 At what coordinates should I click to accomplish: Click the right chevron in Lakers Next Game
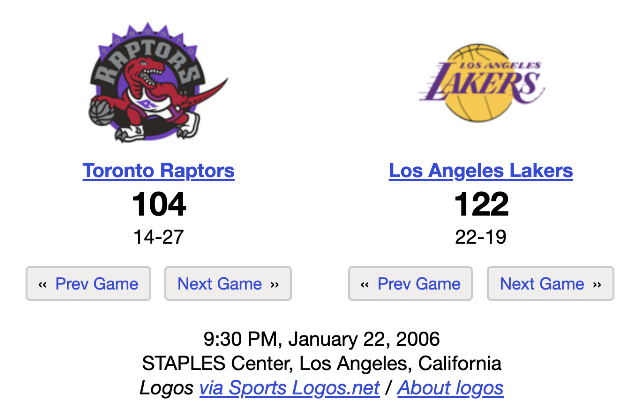pyautogui.click(x=597, y=284)
